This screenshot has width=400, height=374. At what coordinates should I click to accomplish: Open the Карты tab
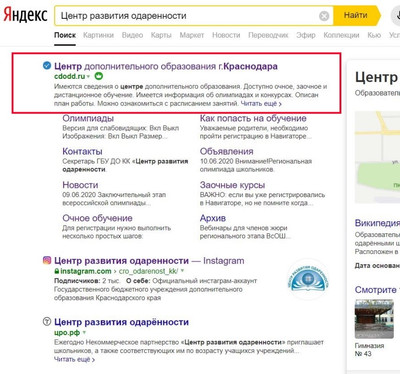tap(161, 35)
